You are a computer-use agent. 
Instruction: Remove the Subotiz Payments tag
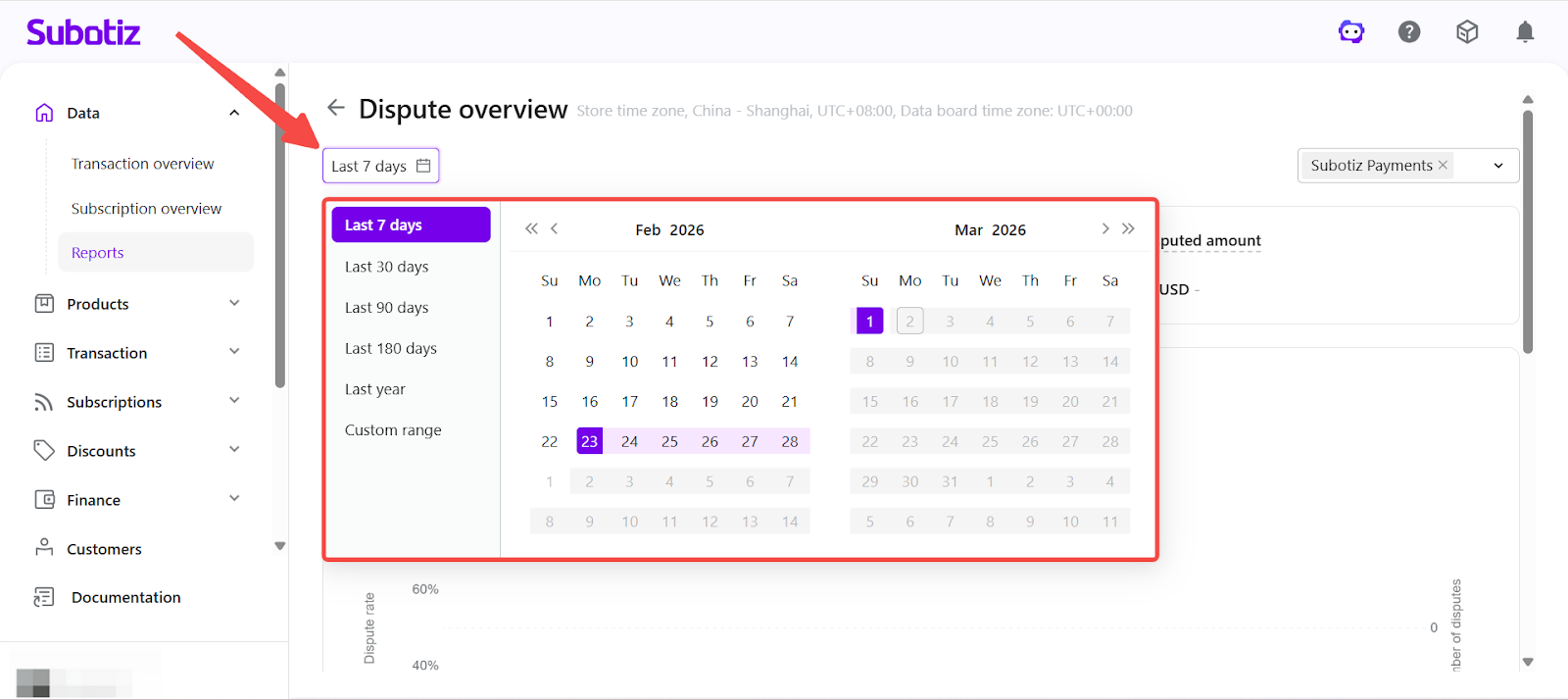pyautogui.click(x=1443, y=165)
